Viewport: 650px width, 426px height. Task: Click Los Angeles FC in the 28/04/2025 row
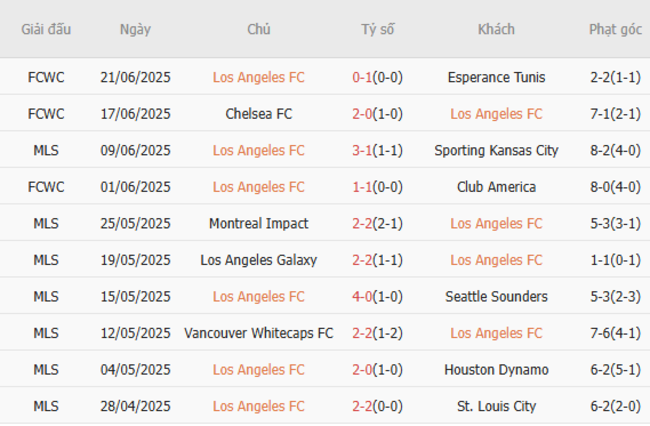[x=258, y=407]
